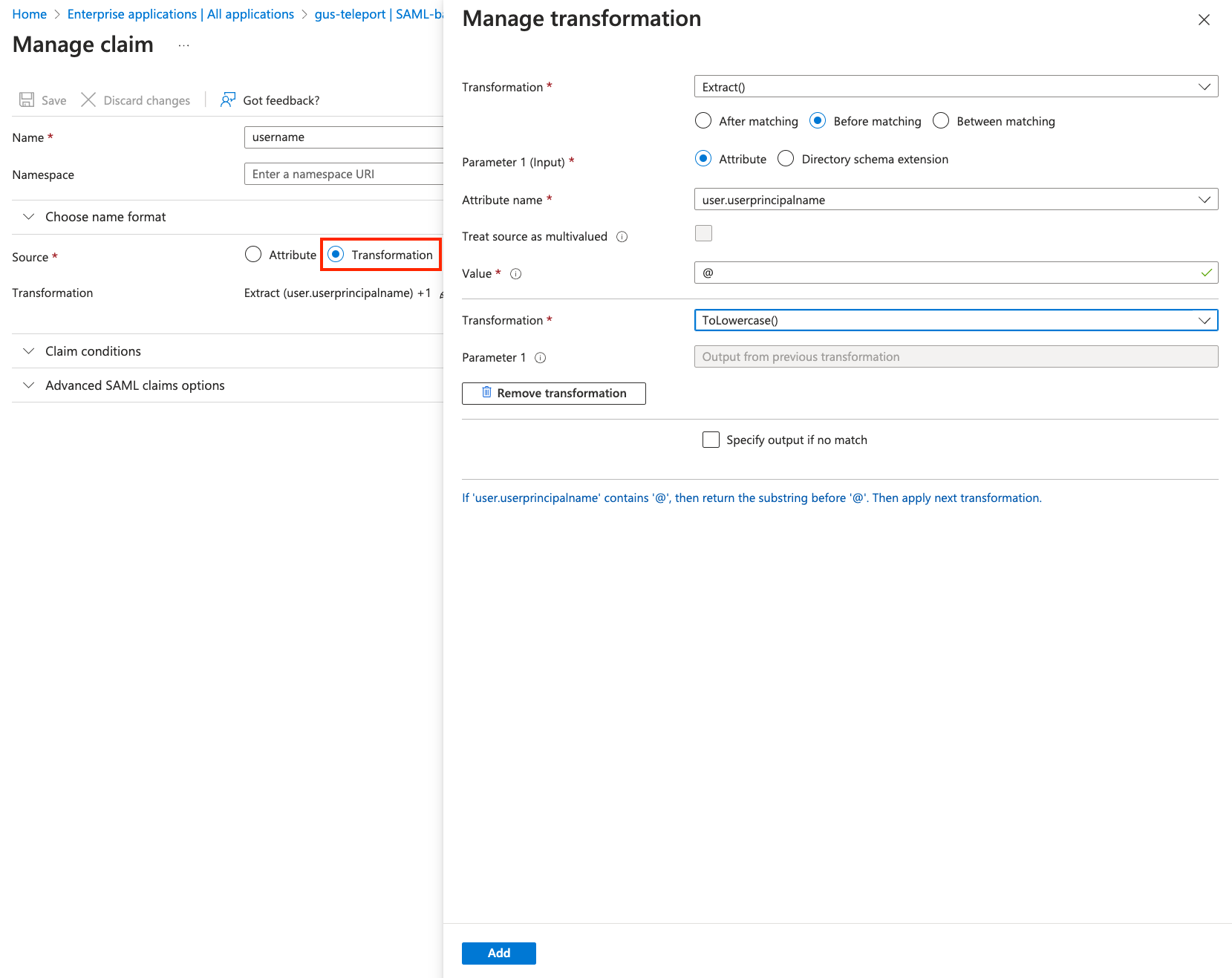Open the Attribute name dropdown
This screenshot has width=1232, height=978.
coord(956,200)
